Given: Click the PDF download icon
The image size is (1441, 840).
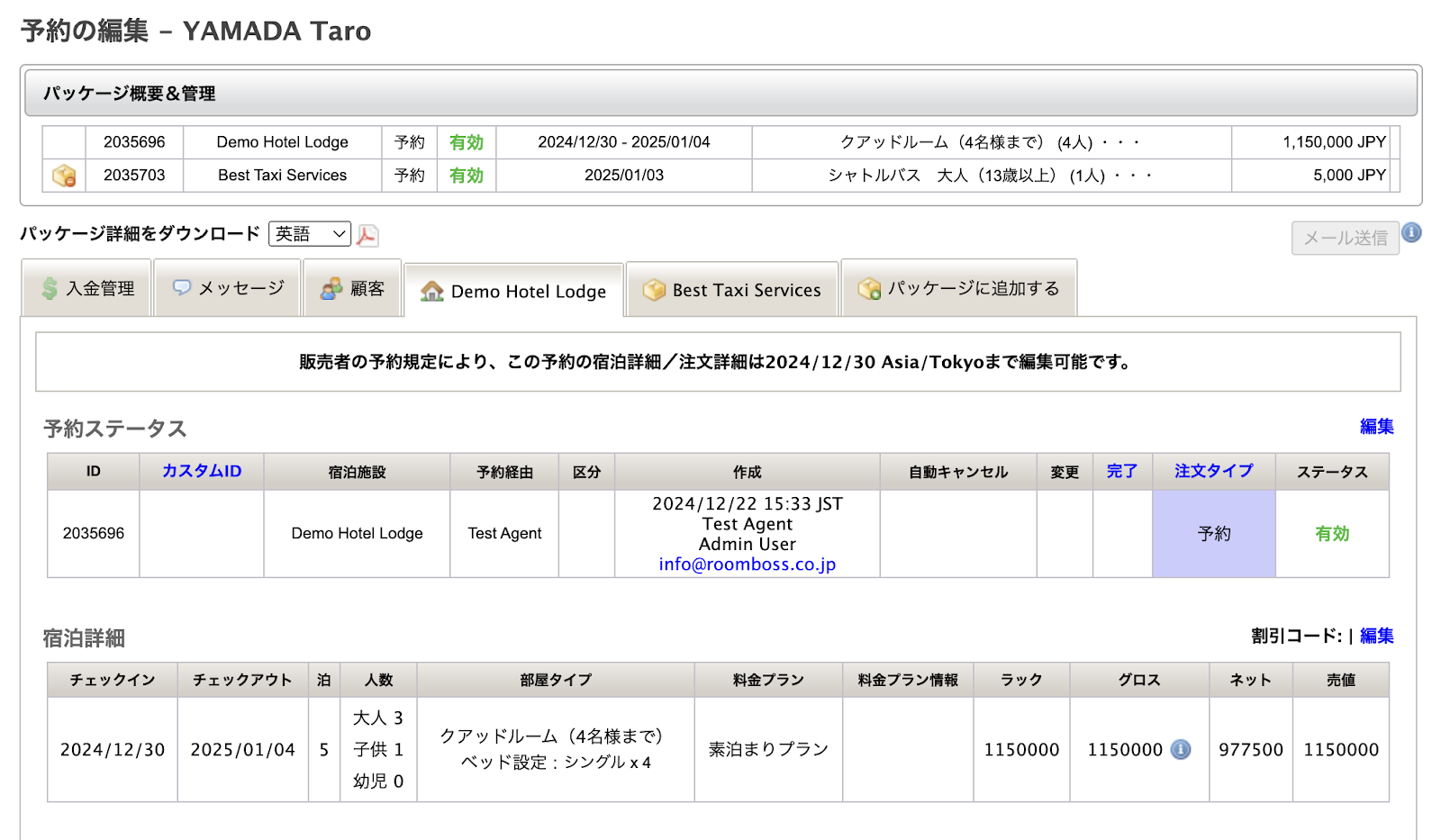Looking at the screenshot, I should [367, 236].
